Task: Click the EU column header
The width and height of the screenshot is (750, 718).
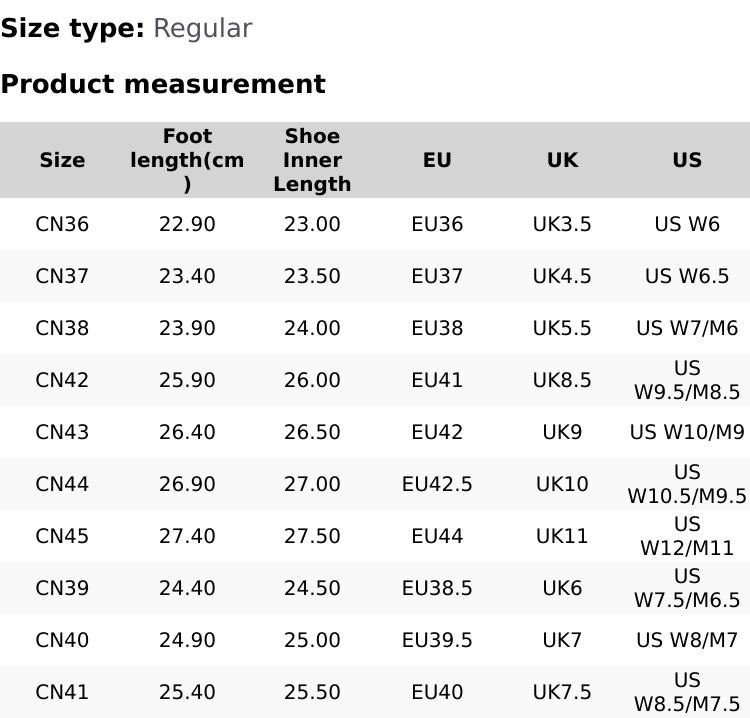Action: click(x=437, y=160)
